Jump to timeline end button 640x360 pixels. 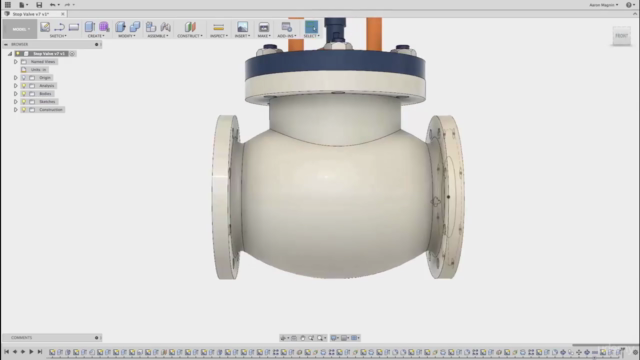coord(40,352)
